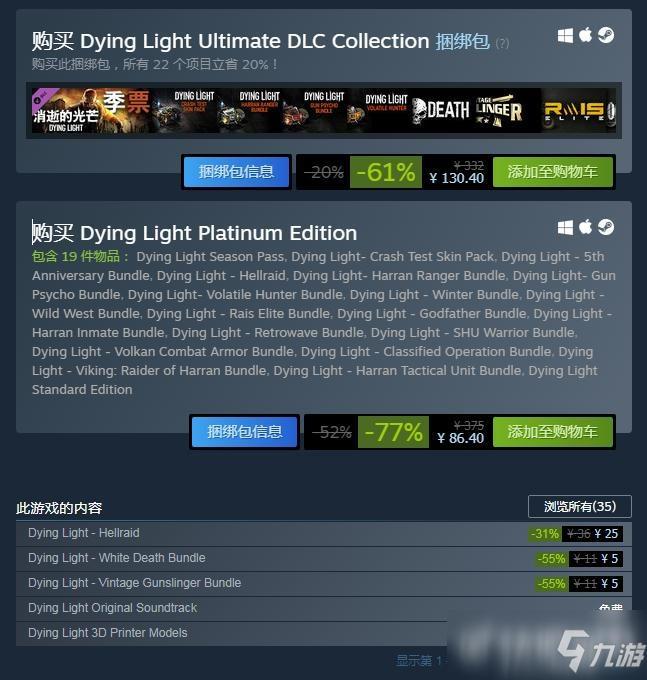
Task: Open 捆绑包信息 for Ultimate DLC Collection
Action: click(x=236, y=172)
